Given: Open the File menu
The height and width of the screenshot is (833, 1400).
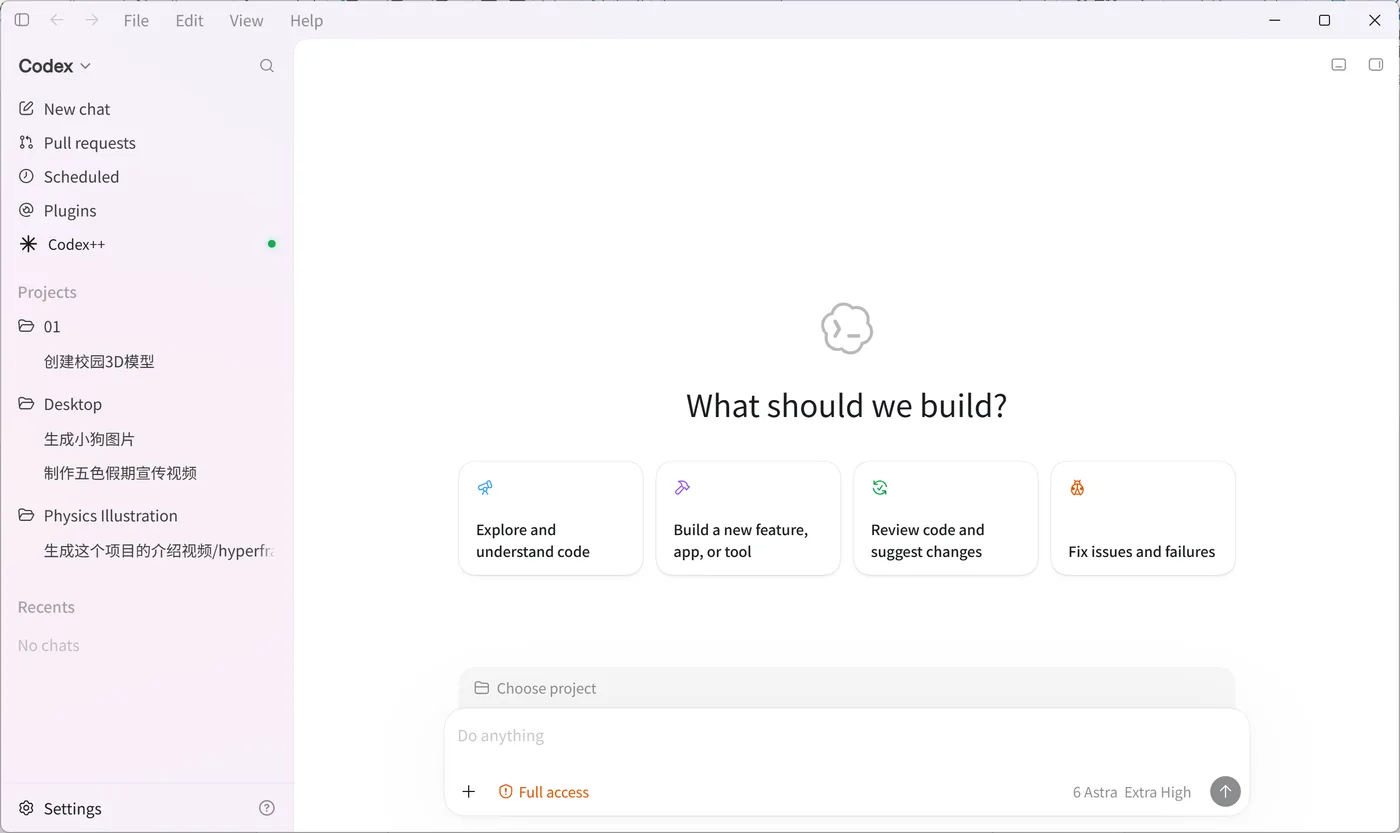Looking at the screenshot, I should (x=136, y=21).
